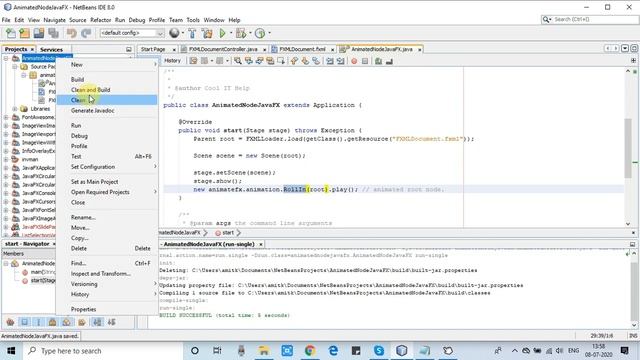Open the Properties context menu entry
Image resolution: width=640 pixels, height=360 pixels.
click(84, 309)
